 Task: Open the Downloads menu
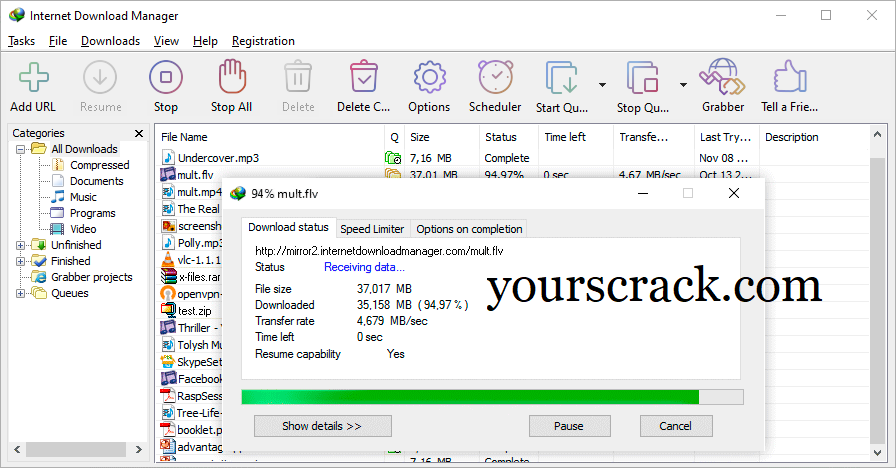(x=110, y=41)
